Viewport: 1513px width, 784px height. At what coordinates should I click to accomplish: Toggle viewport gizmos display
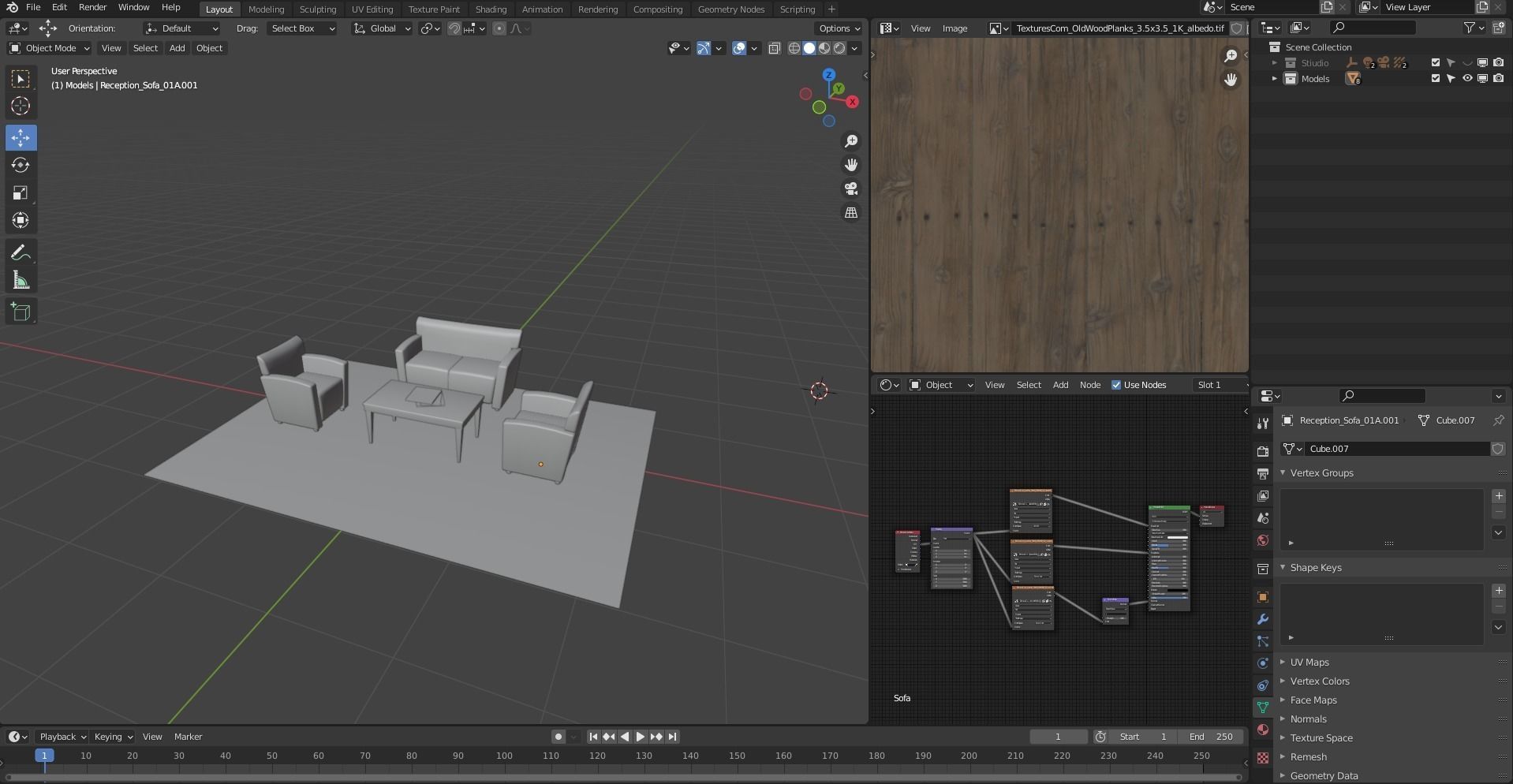point(704,48)
